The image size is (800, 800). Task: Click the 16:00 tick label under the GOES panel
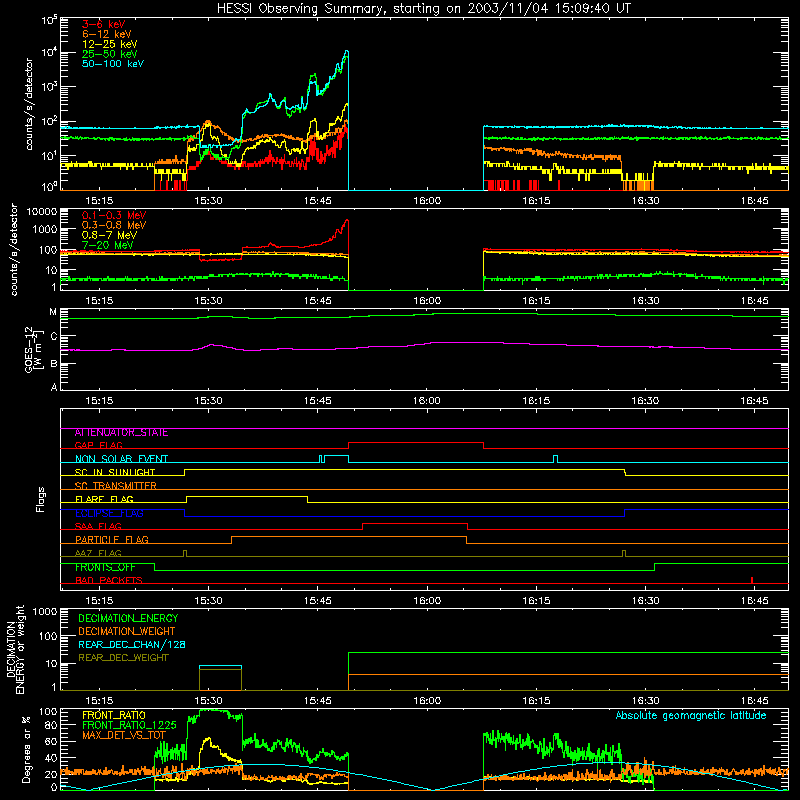pos(427,401)
